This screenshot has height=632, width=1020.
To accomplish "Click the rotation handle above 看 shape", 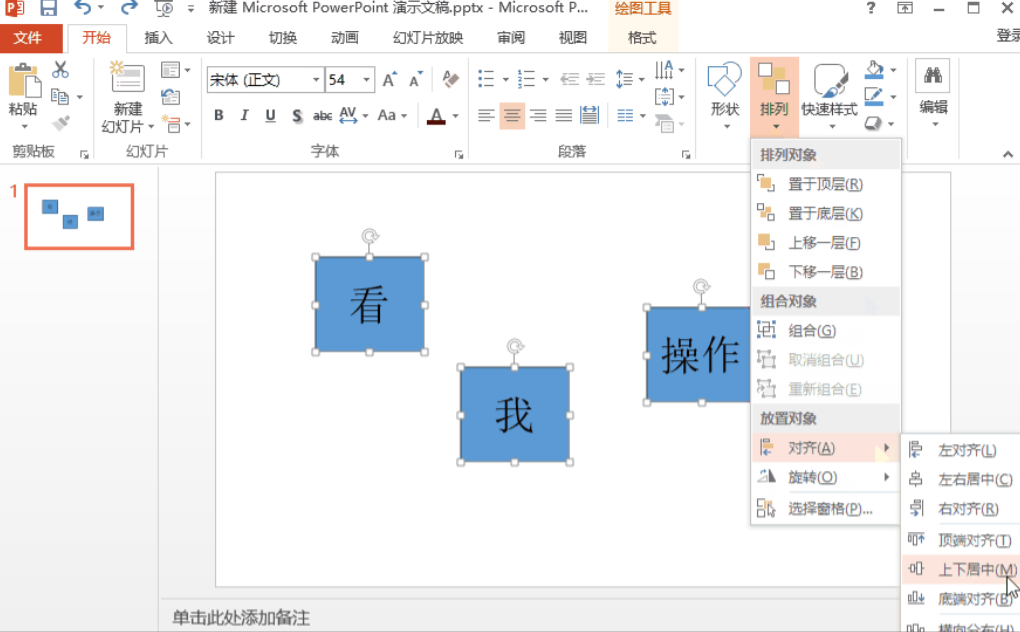I will (370, 236).
